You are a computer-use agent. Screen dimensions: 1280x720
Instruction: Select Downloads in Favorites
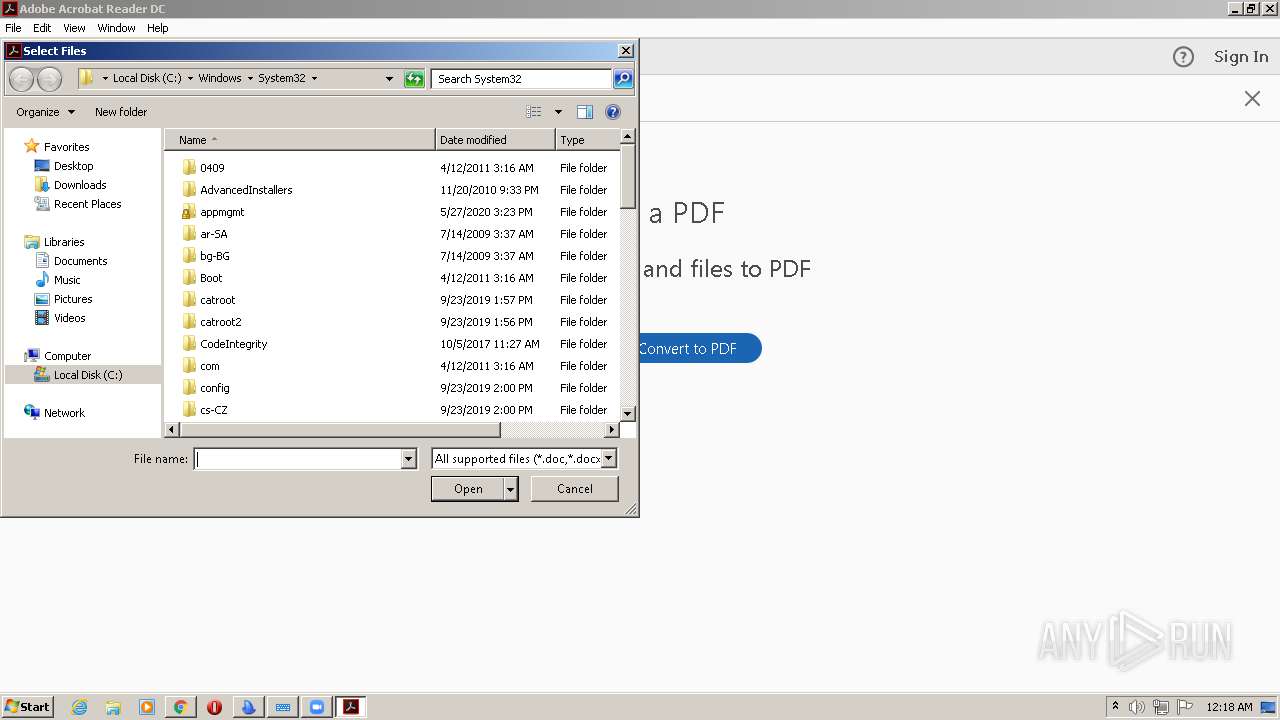[x=80, y=185]
